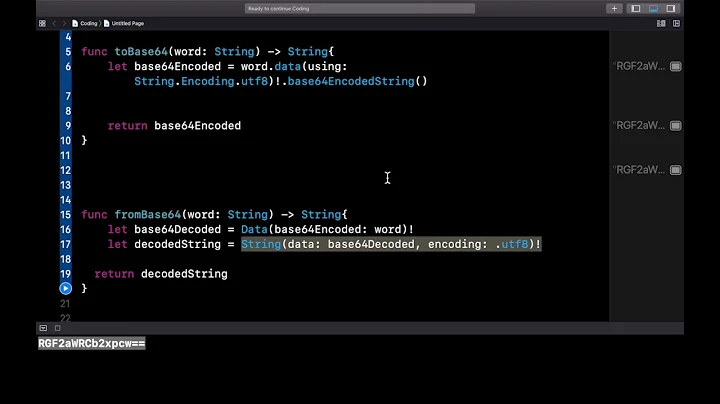Adjust editor options icon in jump bar

(x=661, y=23)
